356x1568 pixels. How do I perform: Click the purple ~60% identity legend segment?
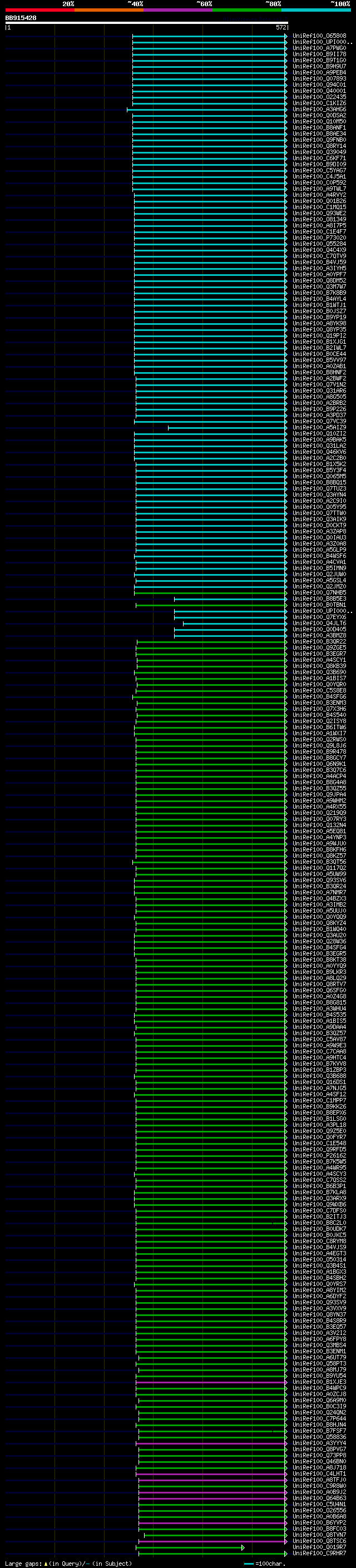click(x=179, y=10)
